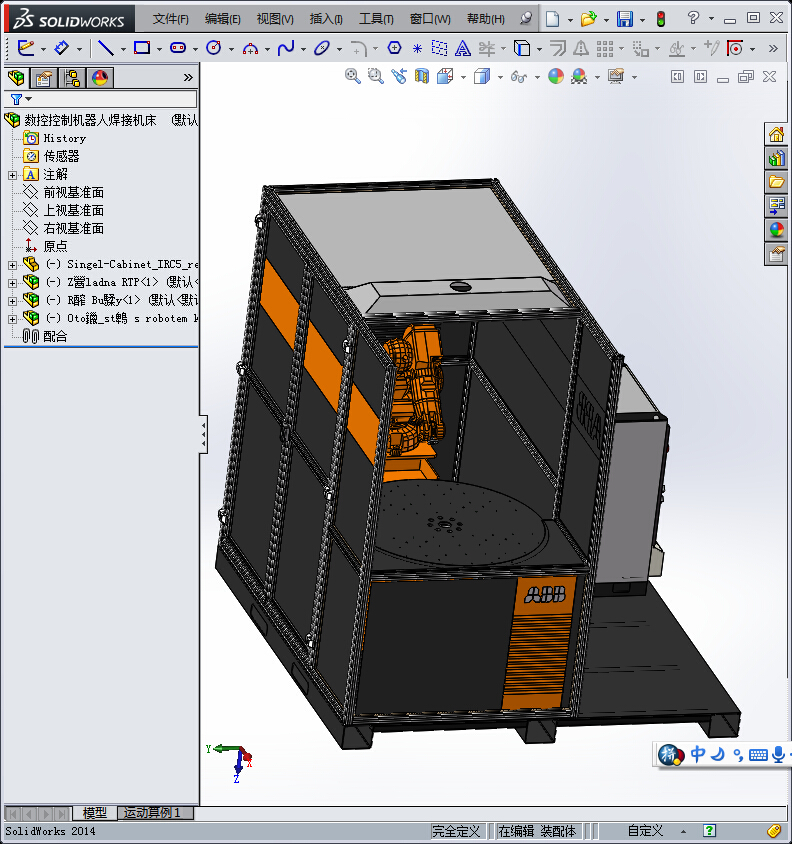Expand the Singel-Cabinet_IRC5 component node
Screen dimensions: 792x844
point(12,264)
